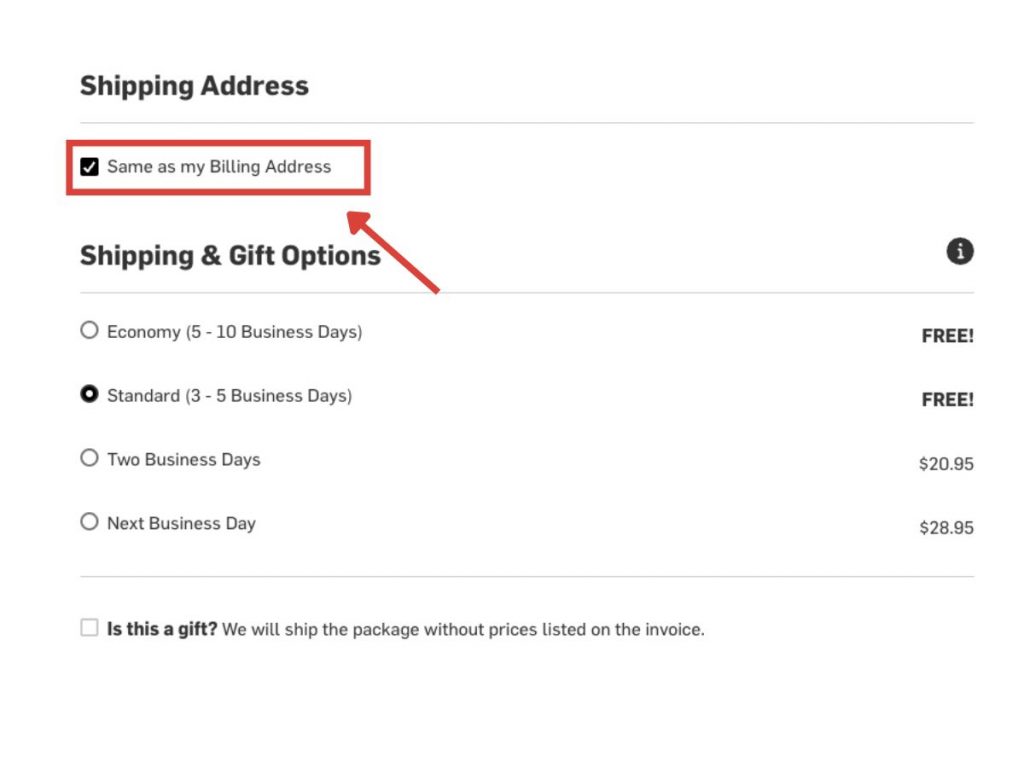Image resolution: width=1024 pixels, height=768 pixels.
Task: Select the Standard shipping radio button
Action: (x=90, y=395)
